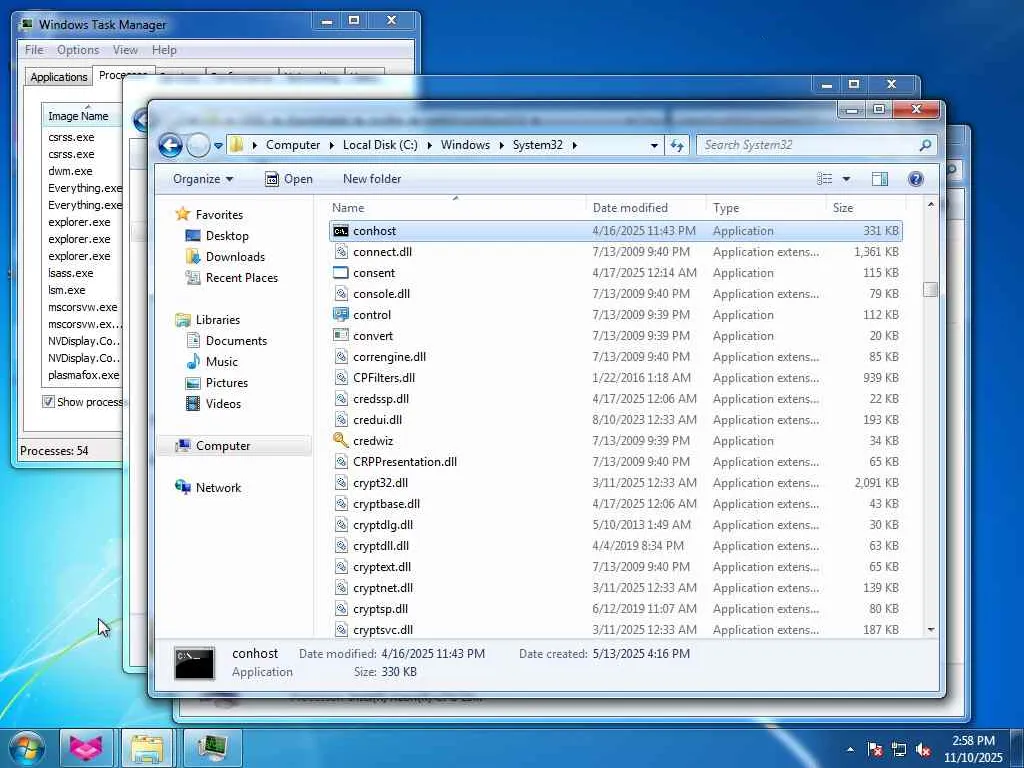Click the Change your view icon
The height and width of the screenshot is (768, 1024).
[825, 179]
